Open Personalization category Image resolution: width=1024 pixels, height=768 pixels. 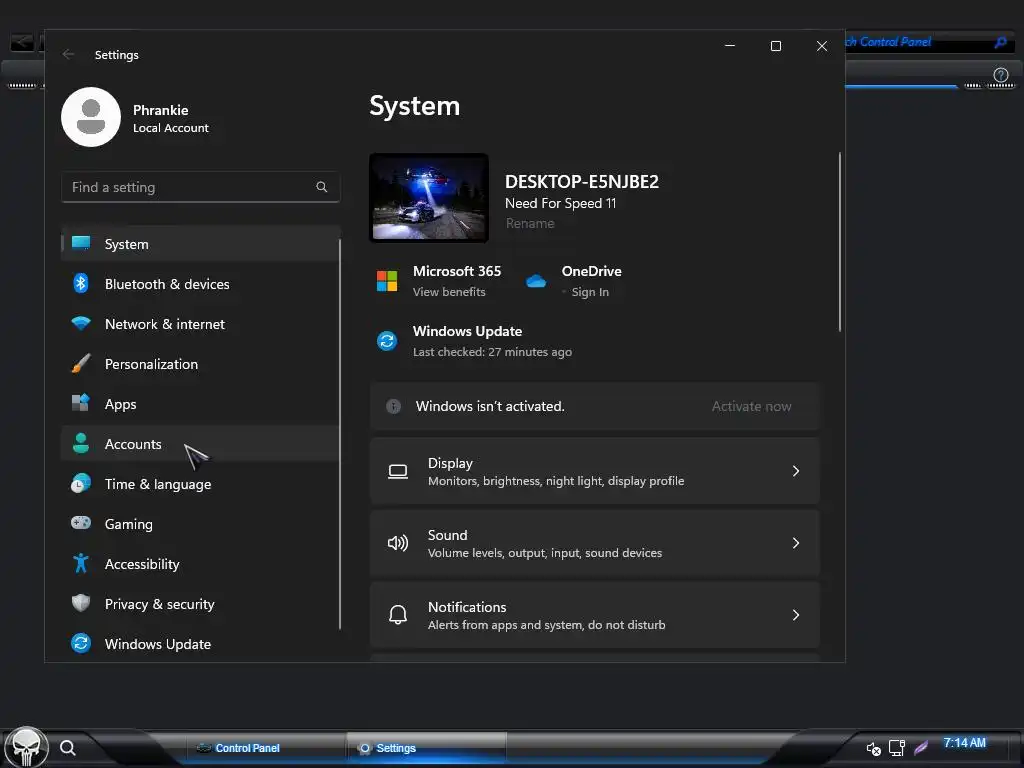pyautogui.click(x=200, y=363)
